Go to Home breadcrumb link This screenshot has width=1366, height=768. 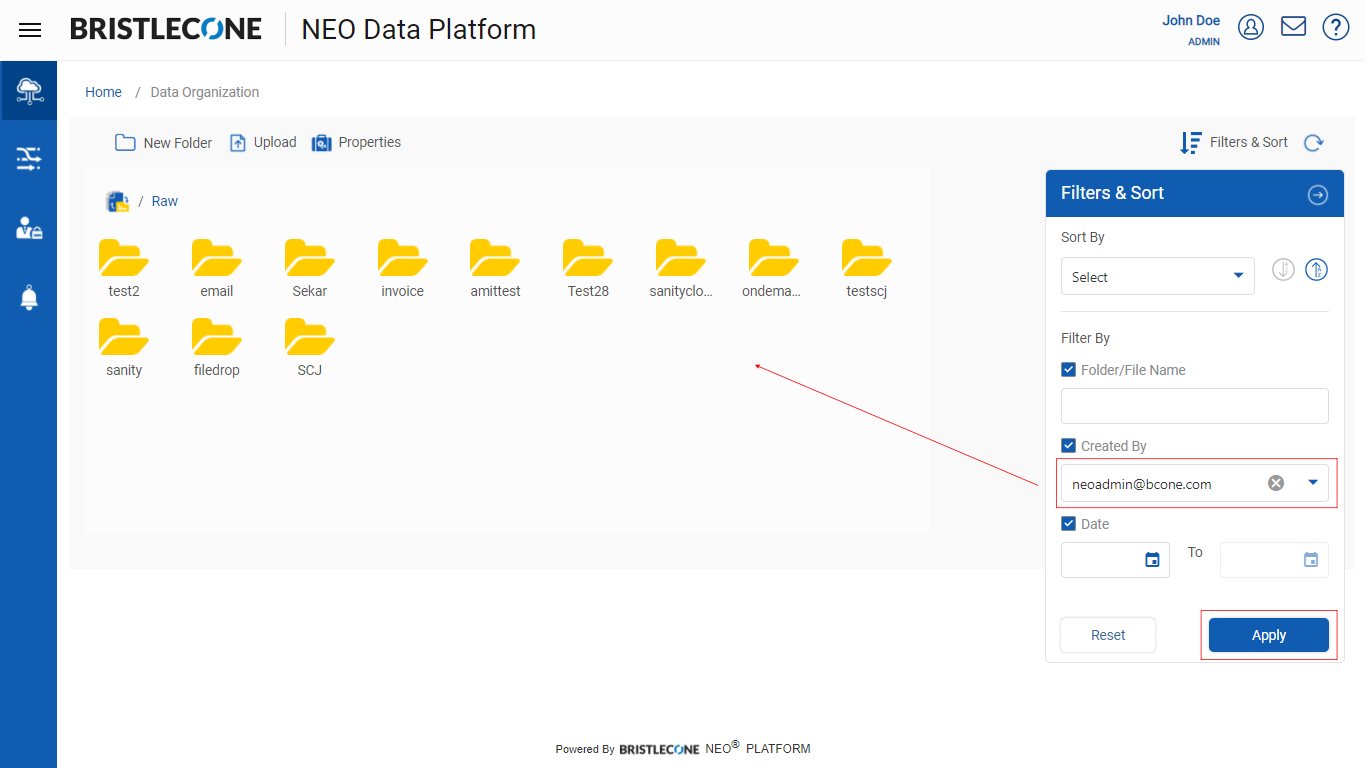tap(103, 92)
